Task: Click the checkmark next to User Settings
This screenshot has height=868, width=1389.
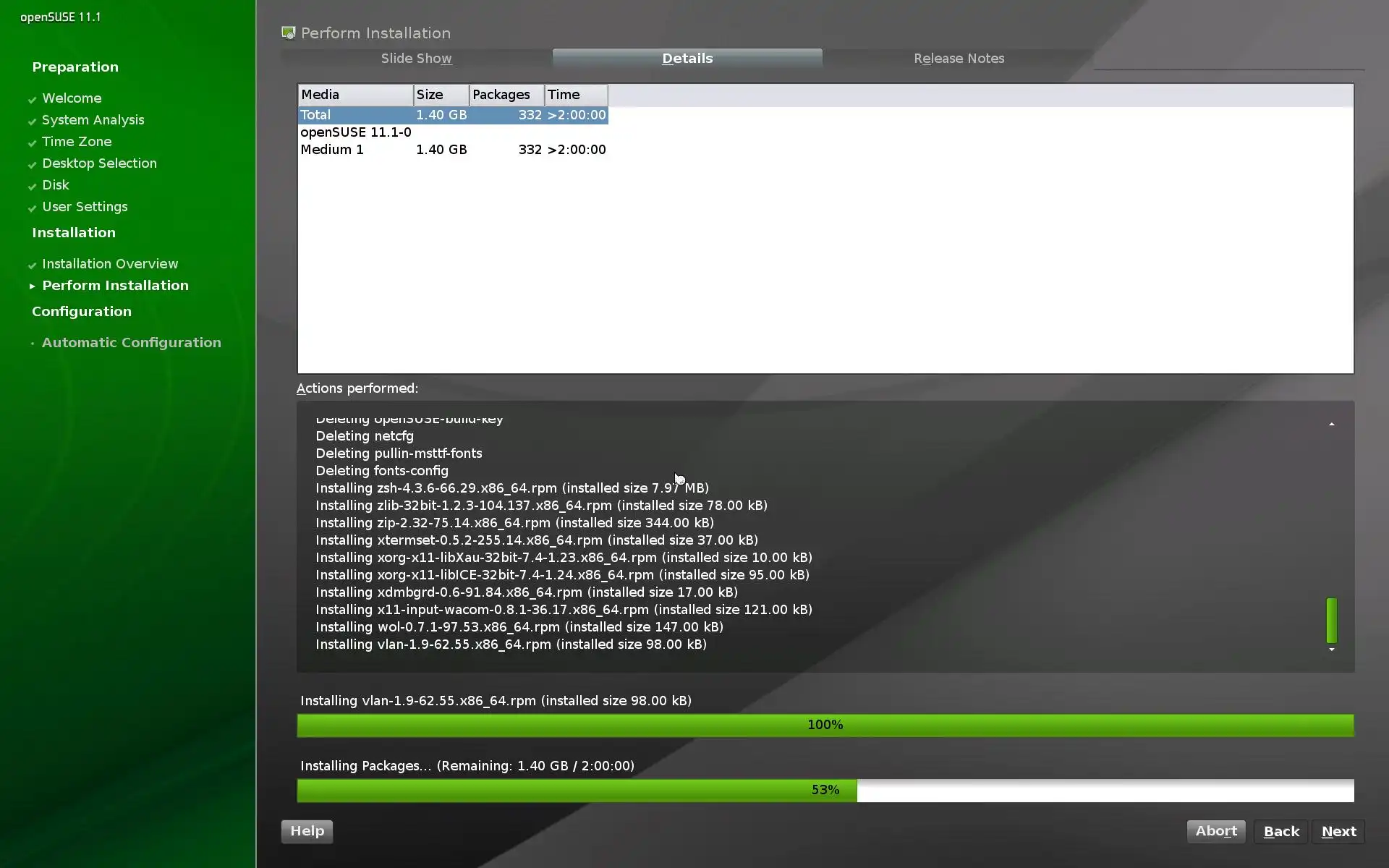Action: point(32,208)
